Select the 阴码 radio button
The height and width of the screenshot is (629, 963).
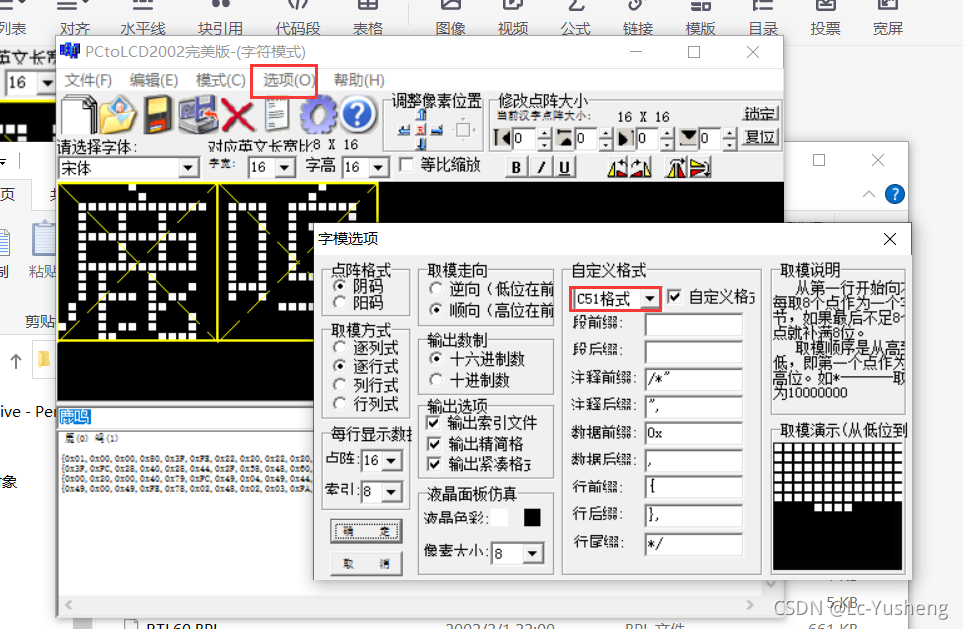tap(339, 286)
